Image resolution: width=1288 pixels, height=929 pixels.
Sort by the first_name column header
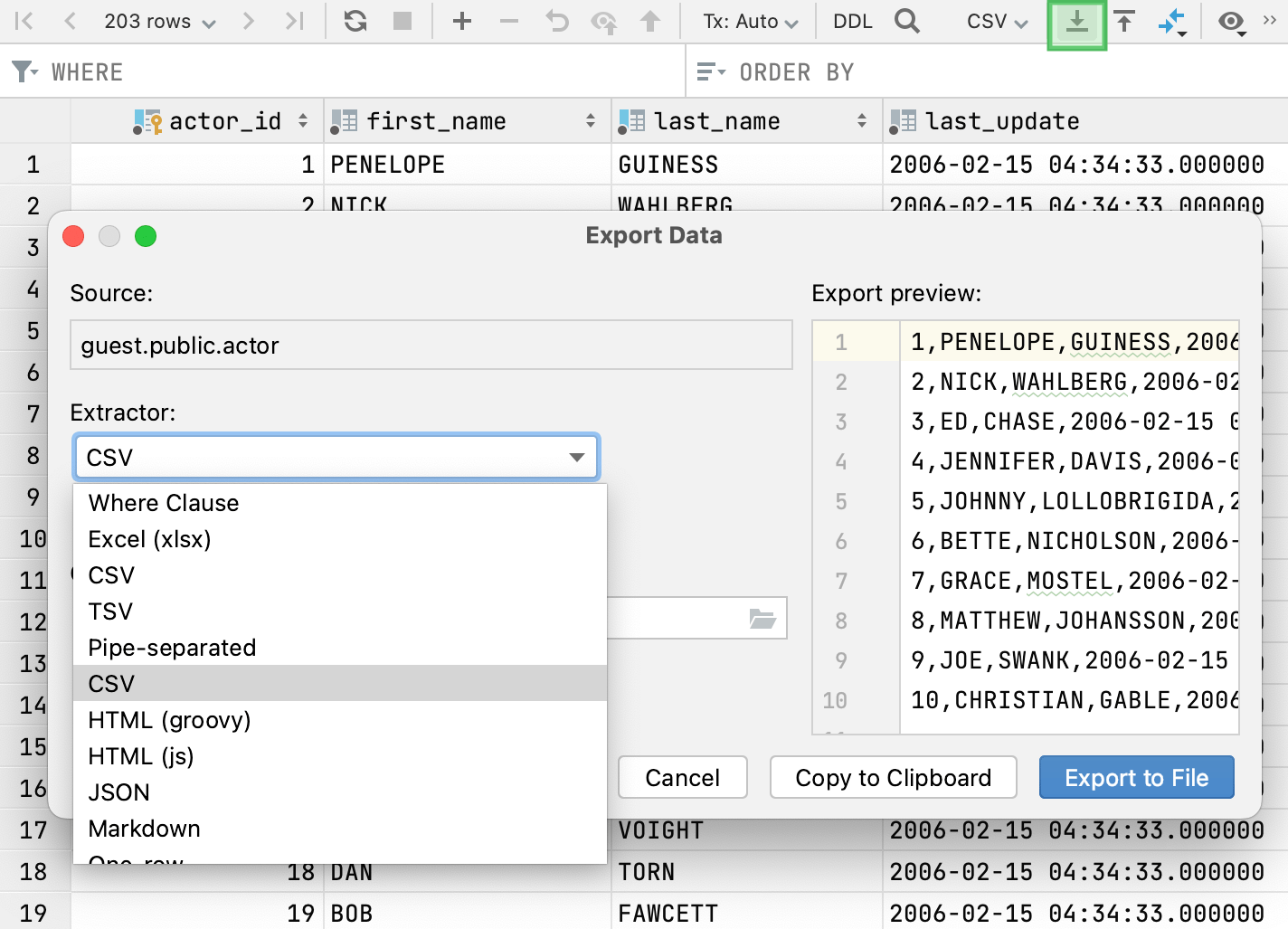pyautogui.click(x=437, y=120)
